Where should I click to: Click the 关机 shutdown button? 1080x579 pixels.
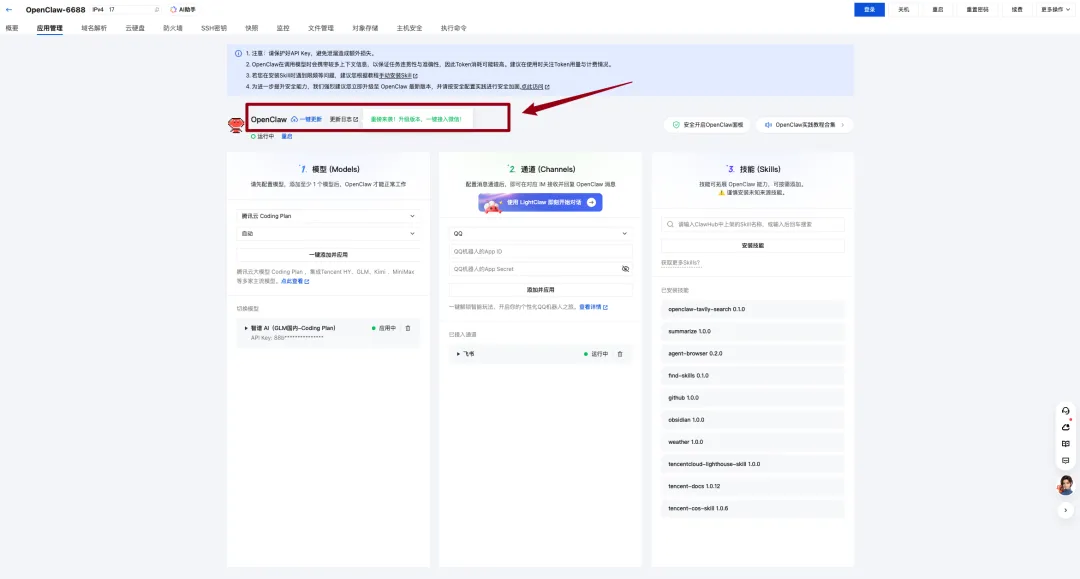(904, 10)
